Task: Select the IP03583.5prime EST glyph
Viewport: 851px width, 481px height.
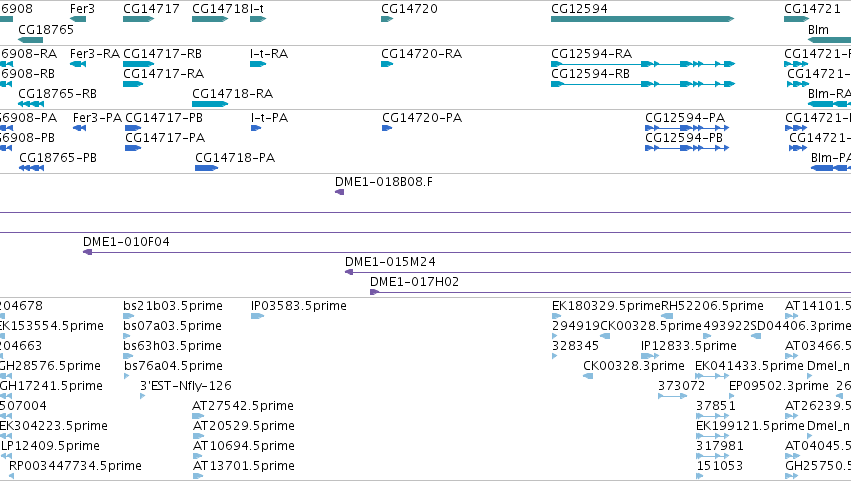Action: coord(257,316)
